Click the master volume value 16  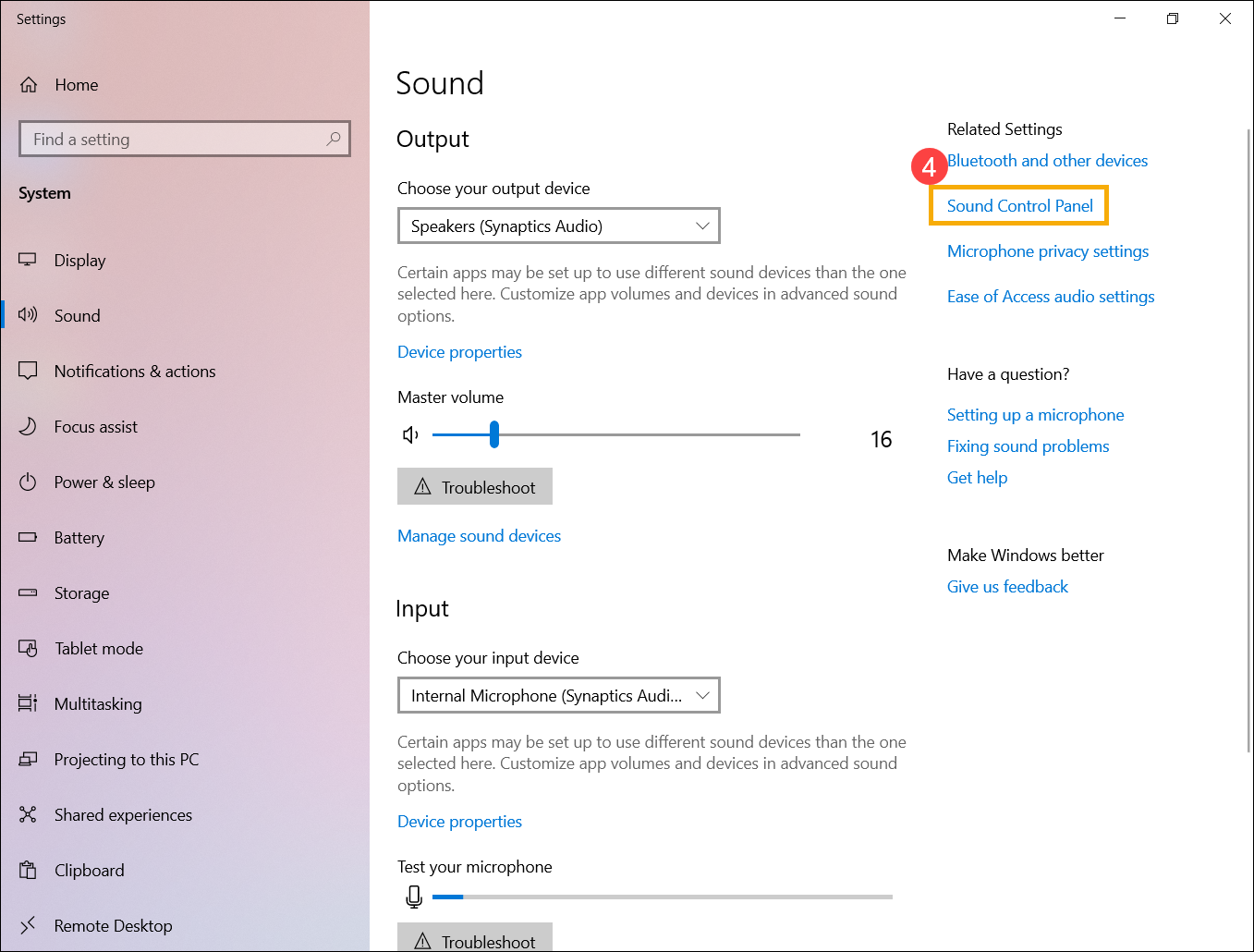click(x=881, y=440)
